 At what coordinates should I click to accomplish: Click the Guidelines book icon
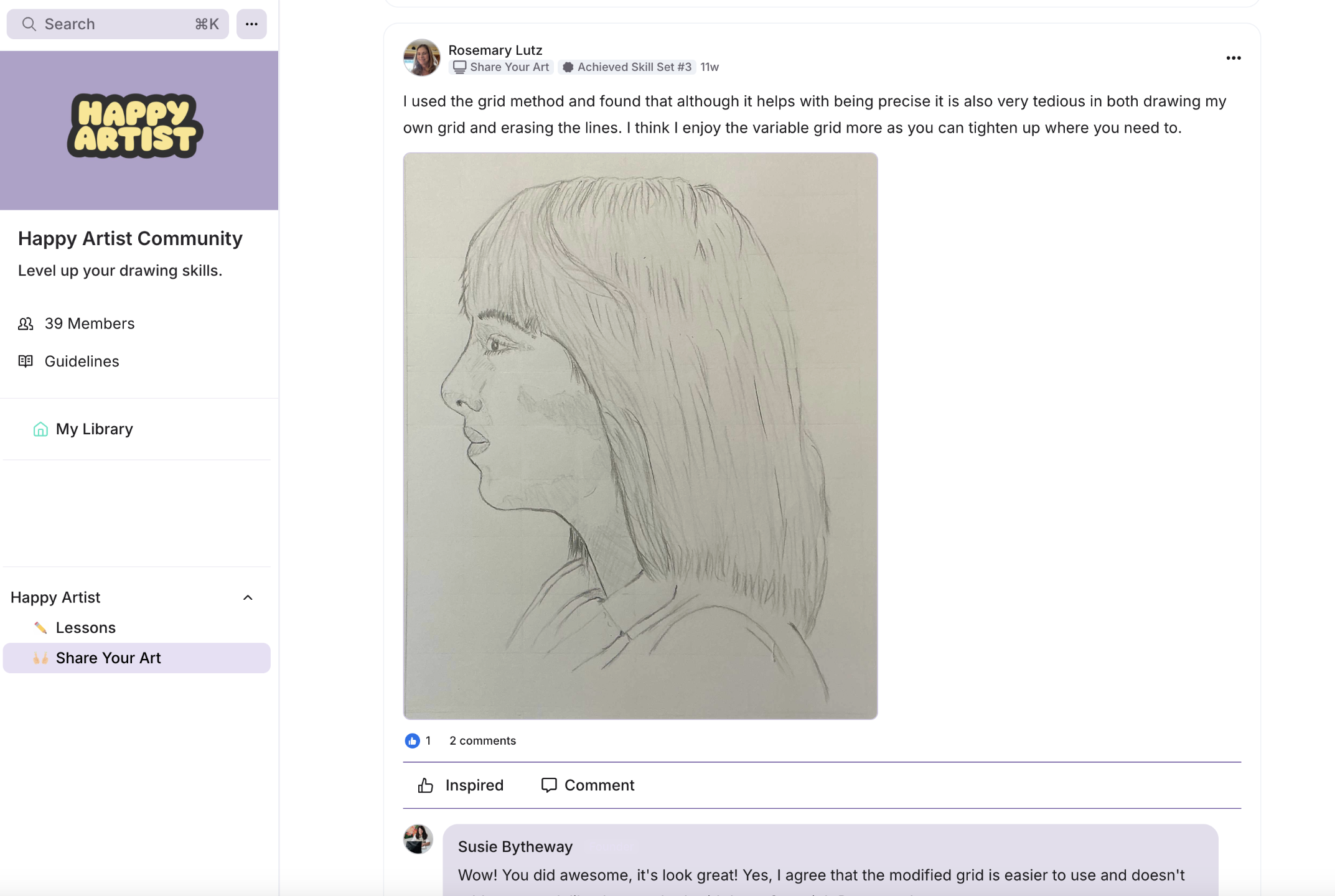click(26, 362)
